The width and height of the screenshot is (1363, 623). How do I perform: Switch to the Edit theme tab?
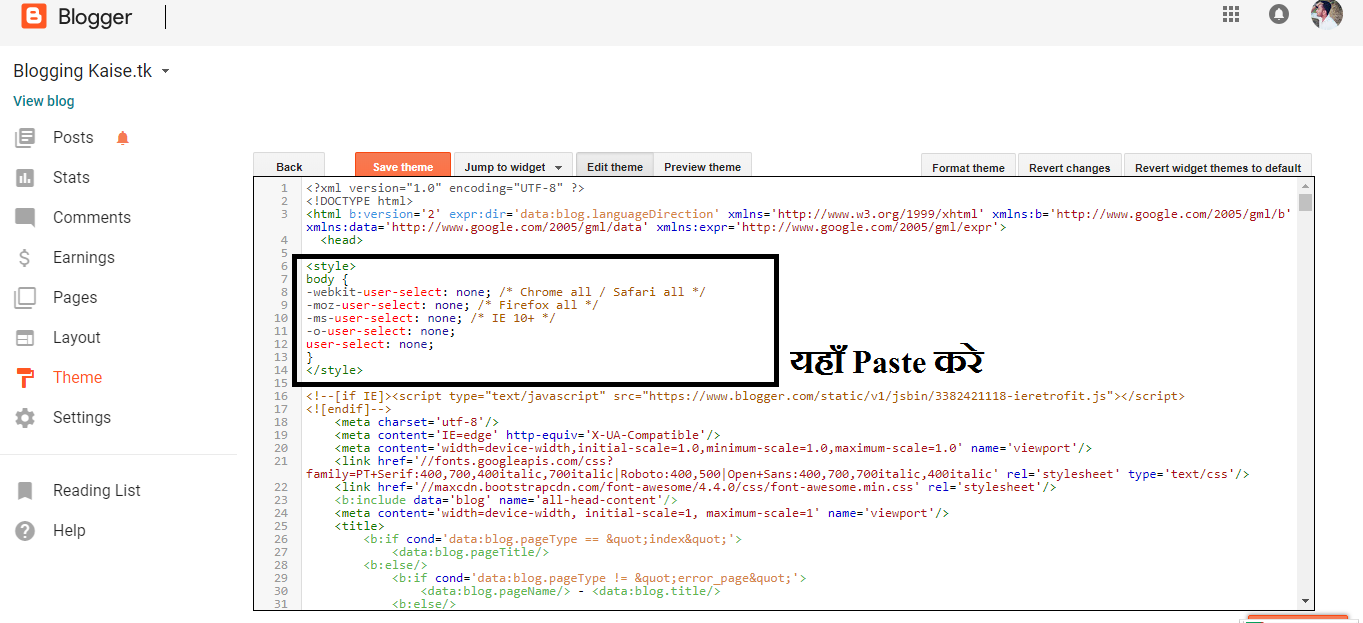point(615,167)
